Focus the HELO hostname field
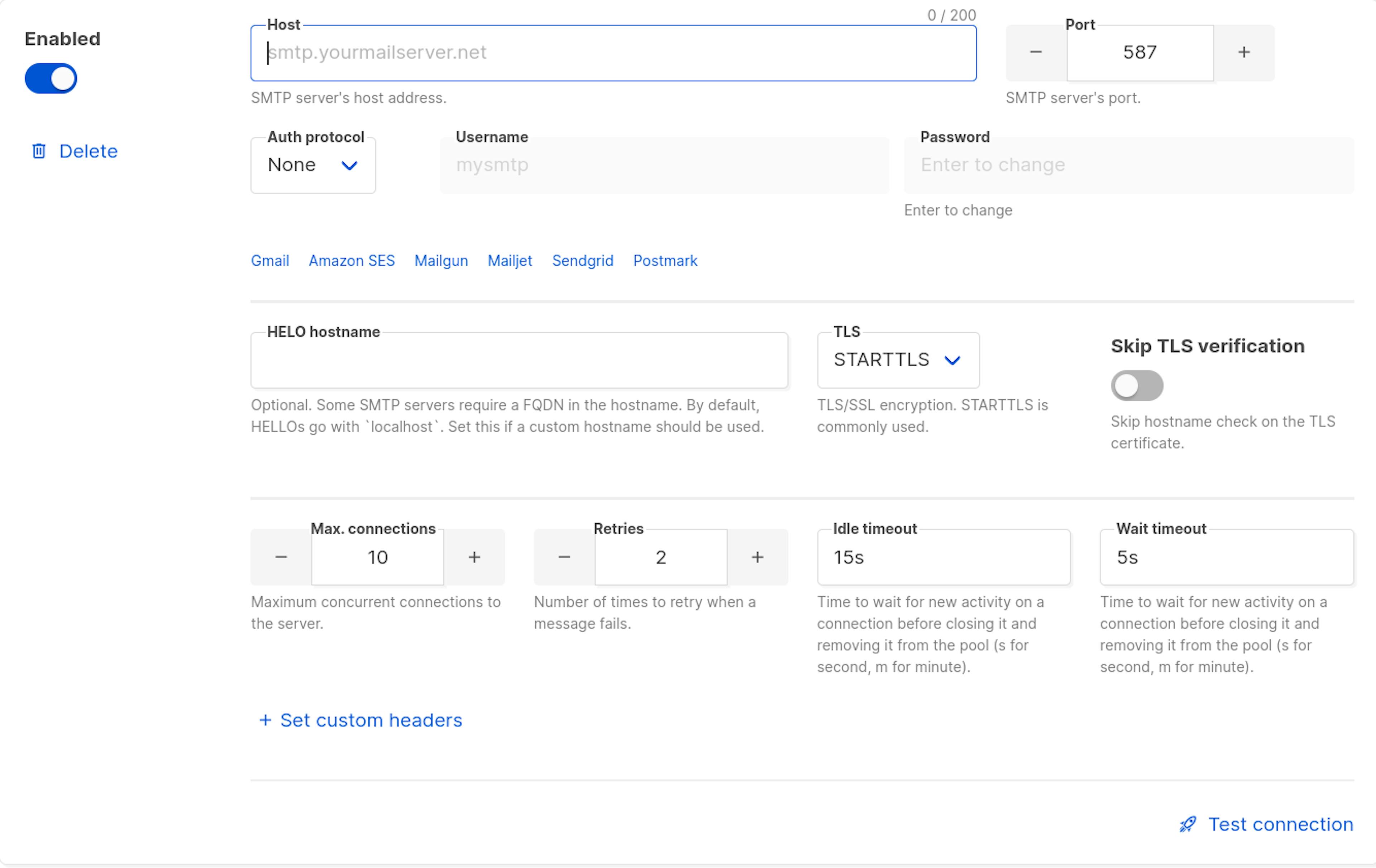The image size is (1376, 868). [x=519, y=361]
